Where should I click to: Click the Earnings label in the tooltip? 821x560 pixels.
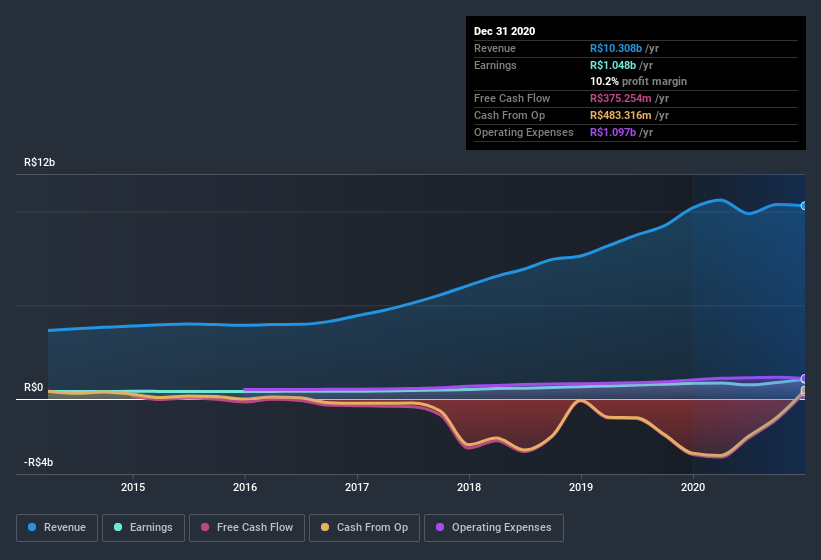coord(495,65)
